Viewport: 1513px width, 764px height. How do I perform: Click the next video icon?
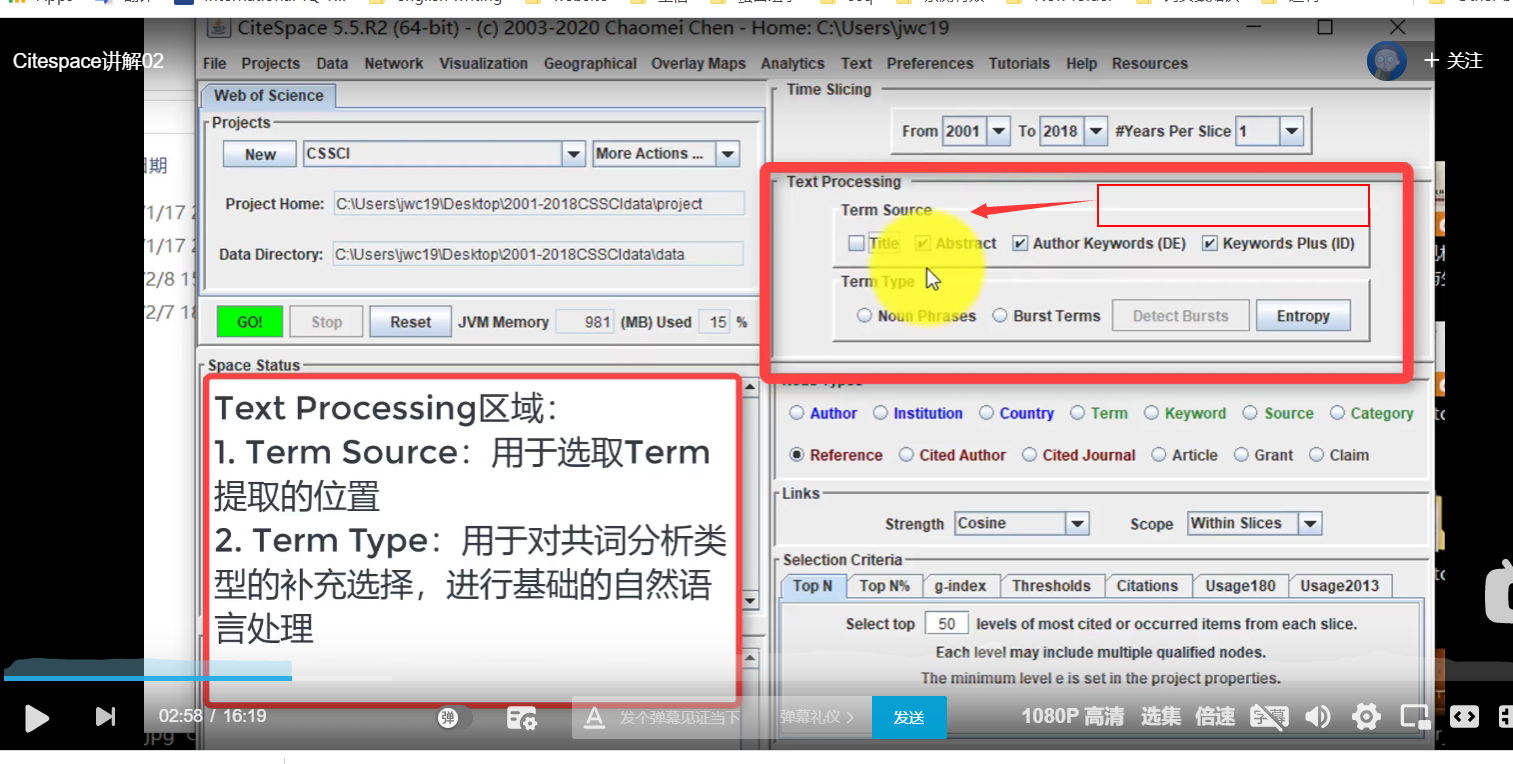[105, 717]
